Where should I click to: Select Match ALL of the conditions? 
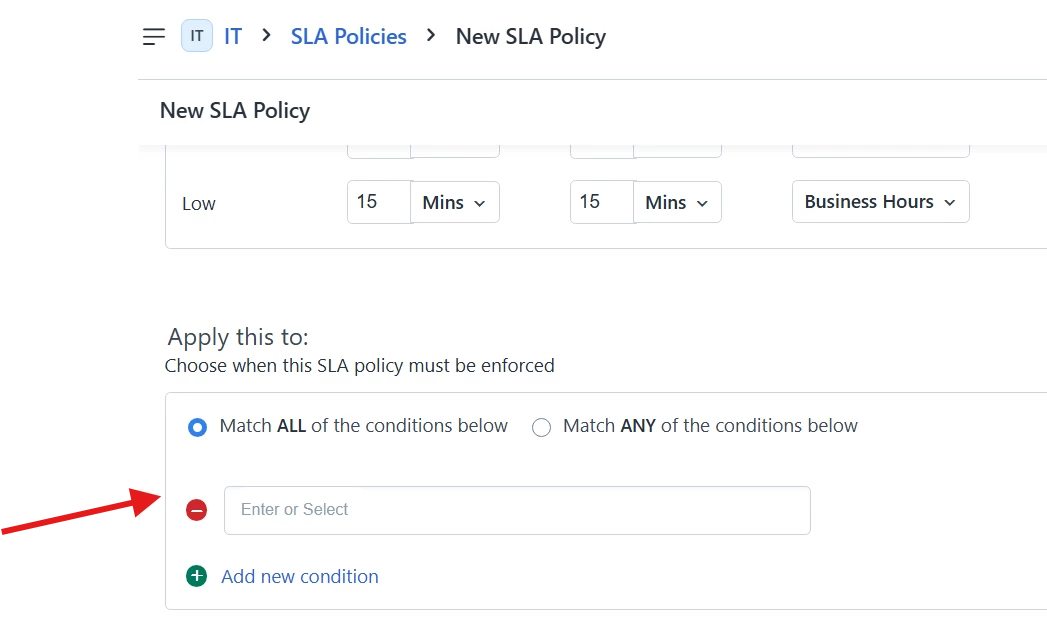point(198,427)
